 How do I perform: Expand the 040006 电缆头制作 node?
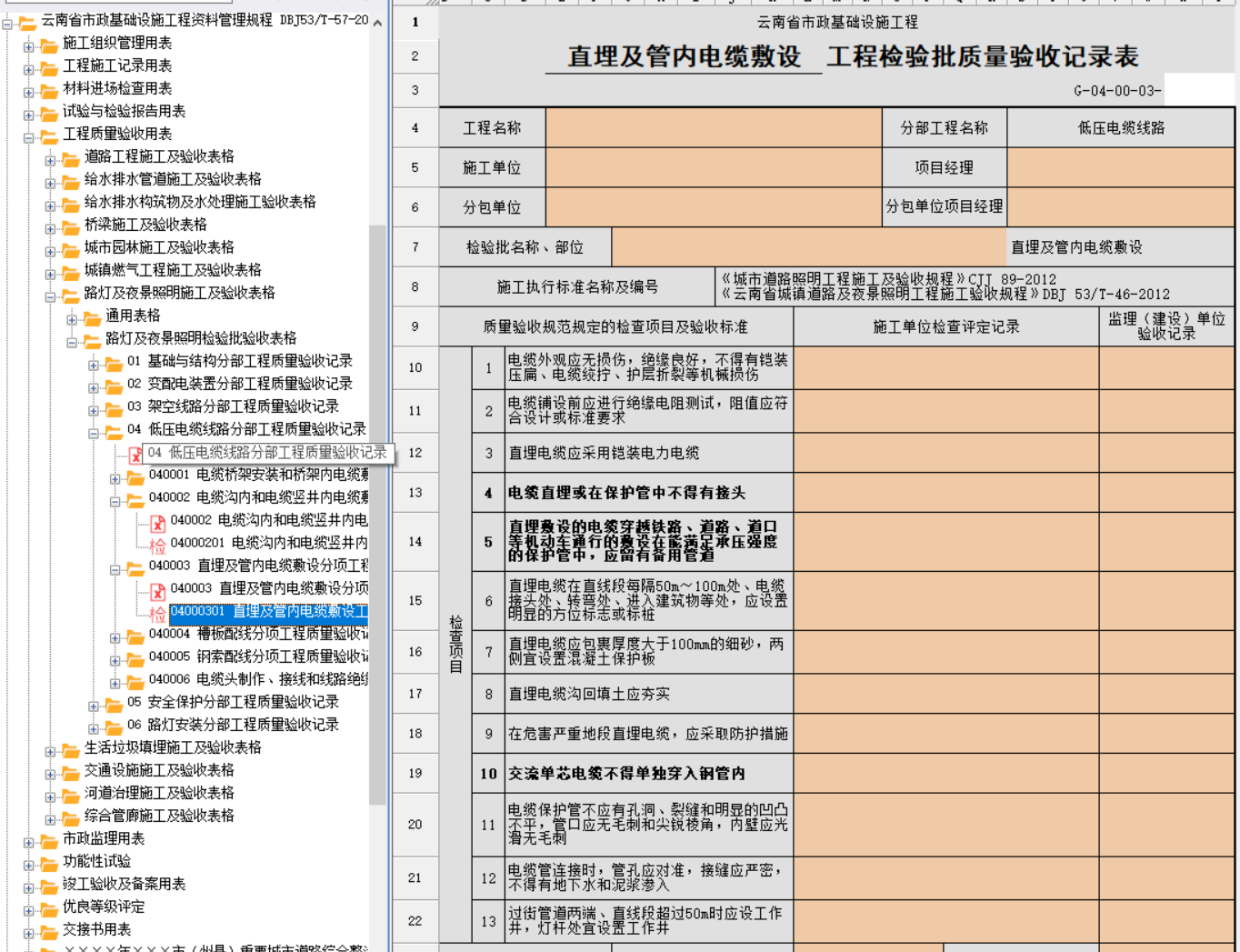(115, 683)
